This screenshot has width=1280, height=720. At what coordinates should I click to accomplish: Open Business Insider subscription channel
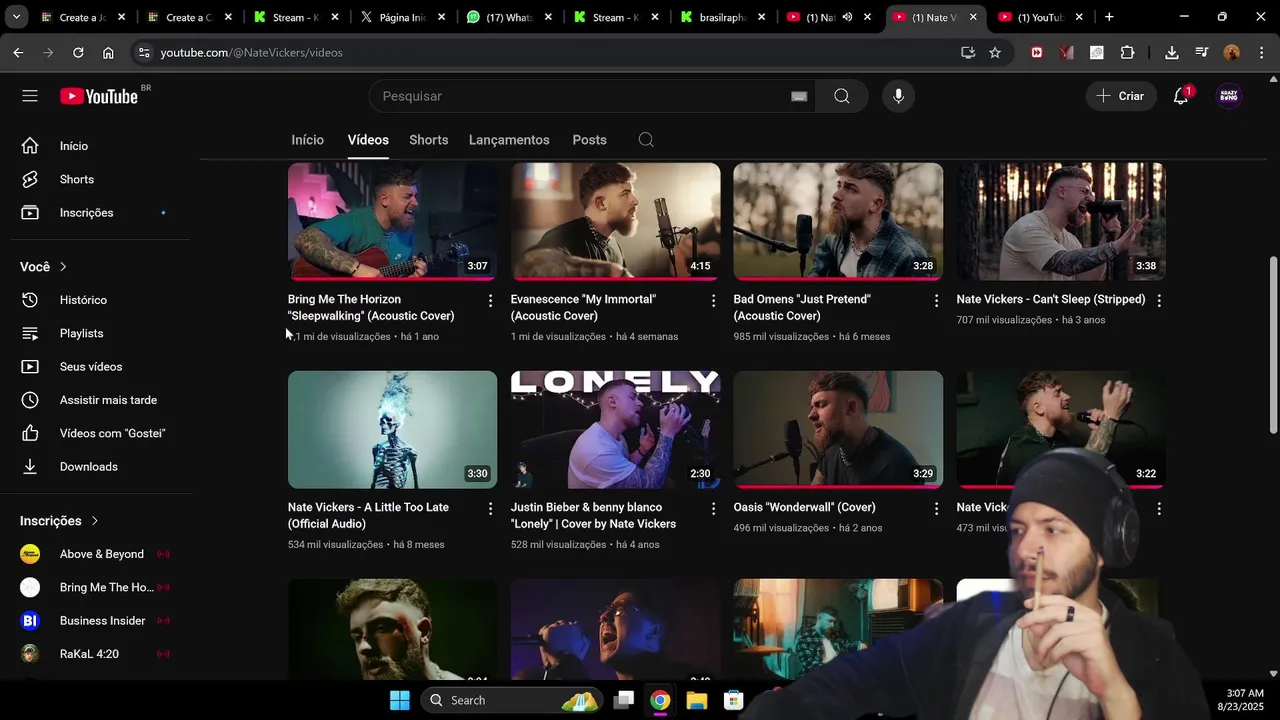point(100,620)
